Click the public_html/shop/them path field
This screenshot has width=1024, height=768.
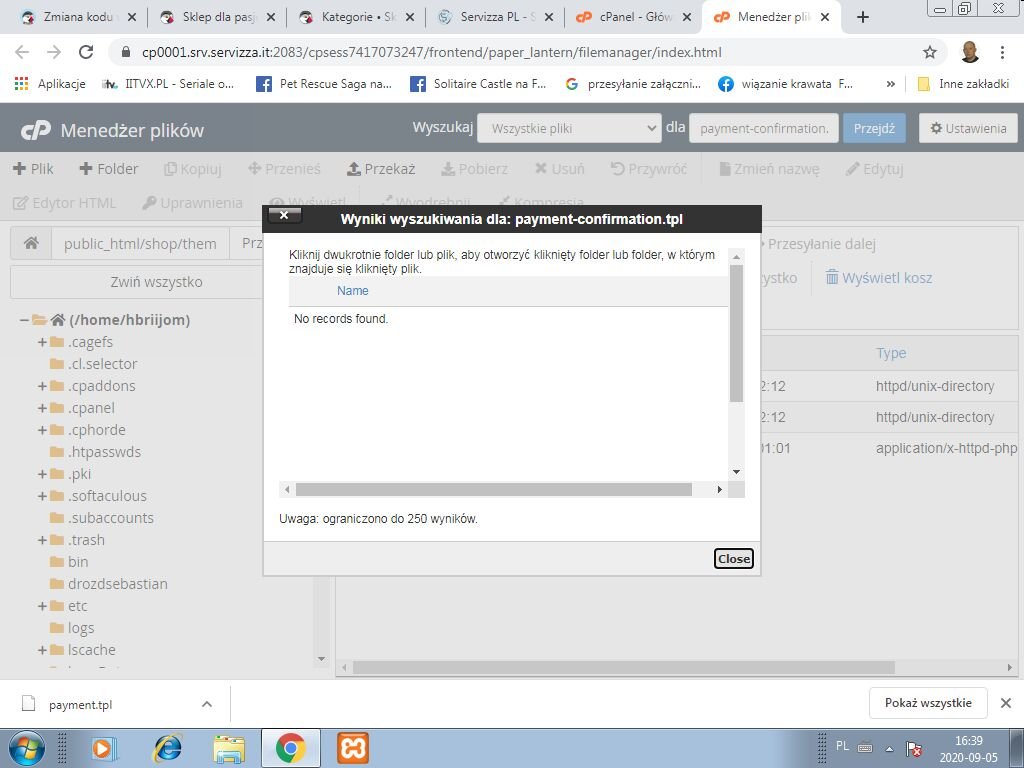tap(140, 244)
